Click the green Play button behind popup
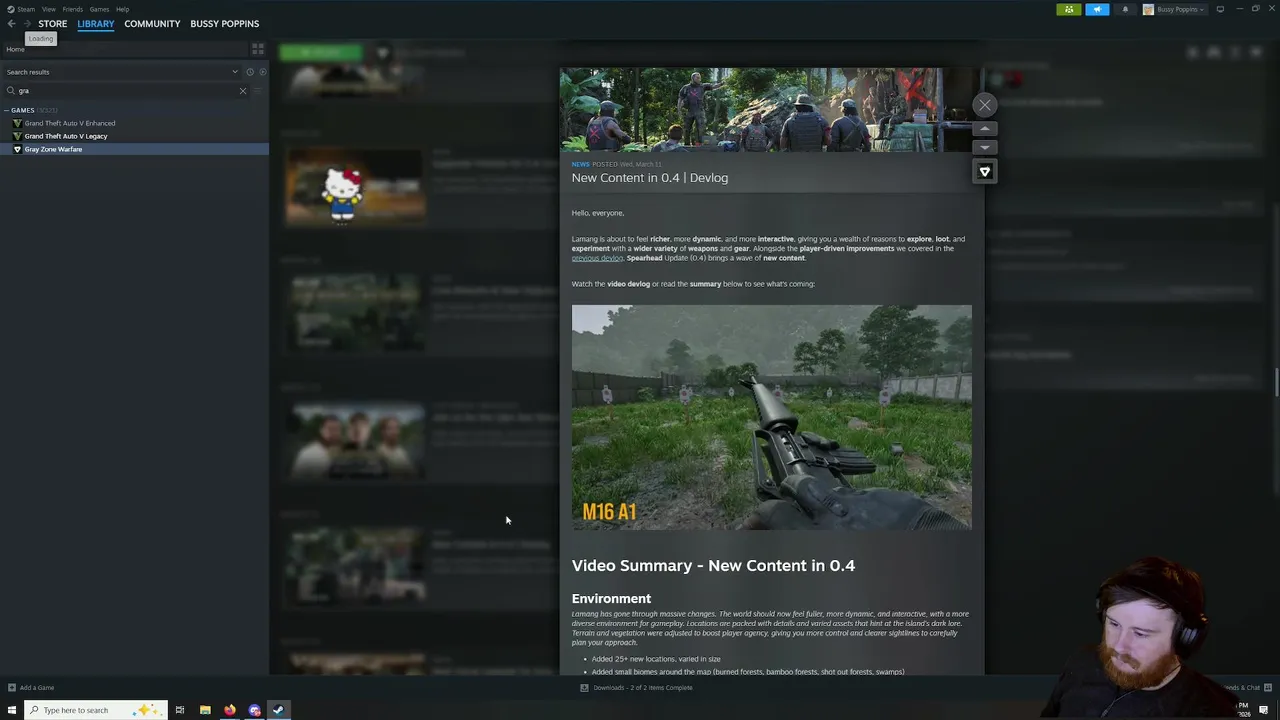The height and width of the screenshot is (720, 1280). 321,52
